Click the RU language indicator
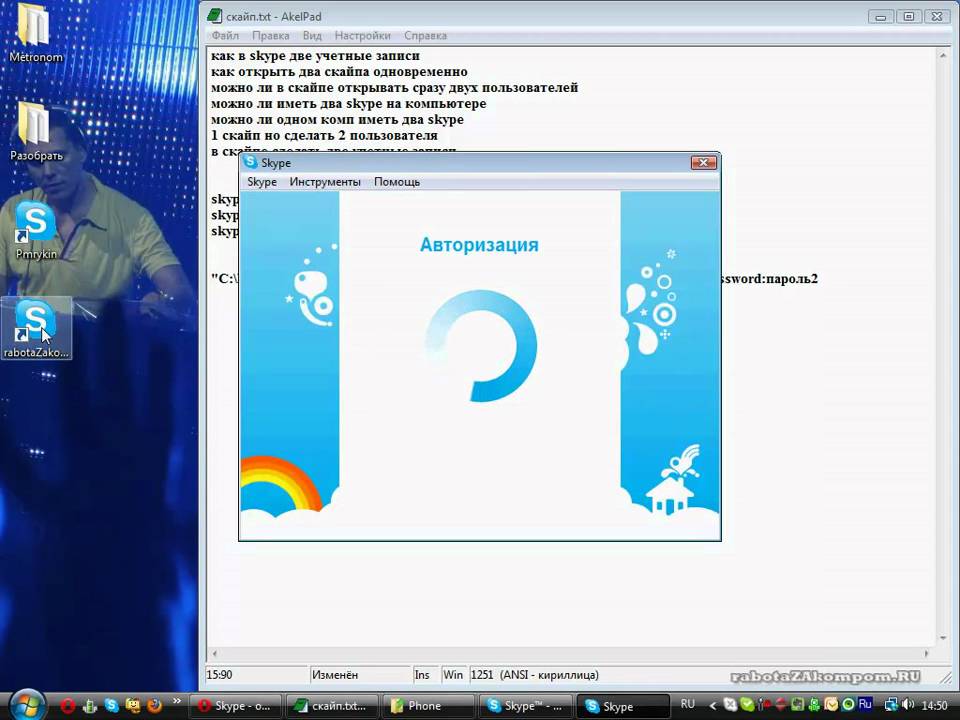This screenshot has width=960, height=720. [x=688, y=705]
